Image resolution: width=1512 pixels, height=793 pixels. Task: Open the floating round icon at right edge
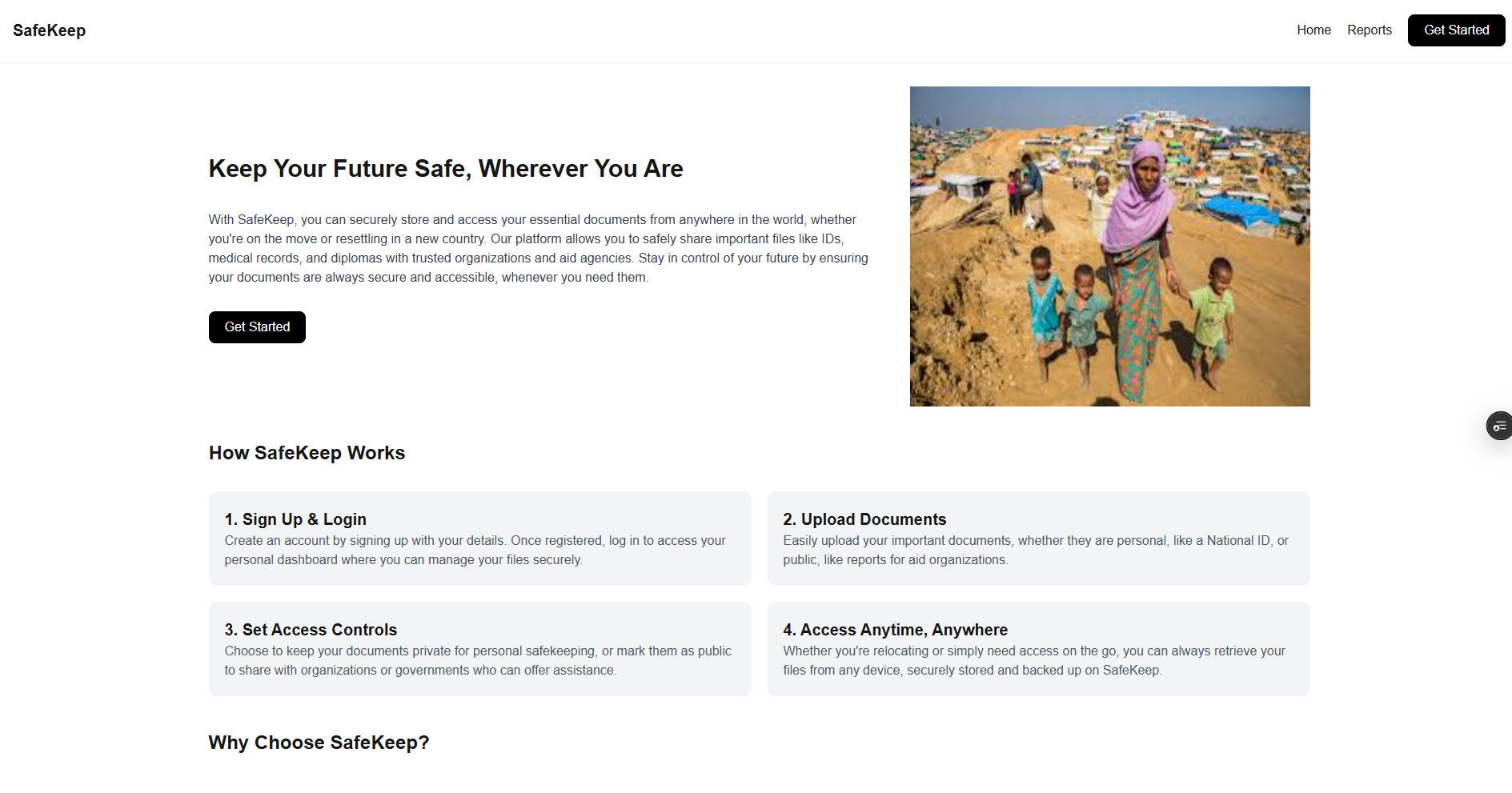(x=1498, y=426)
